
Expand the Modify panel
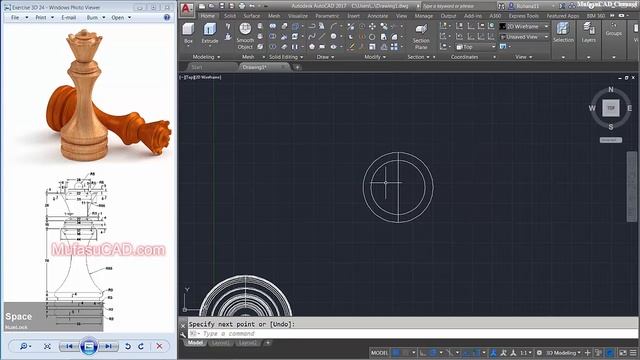(375, 57)
